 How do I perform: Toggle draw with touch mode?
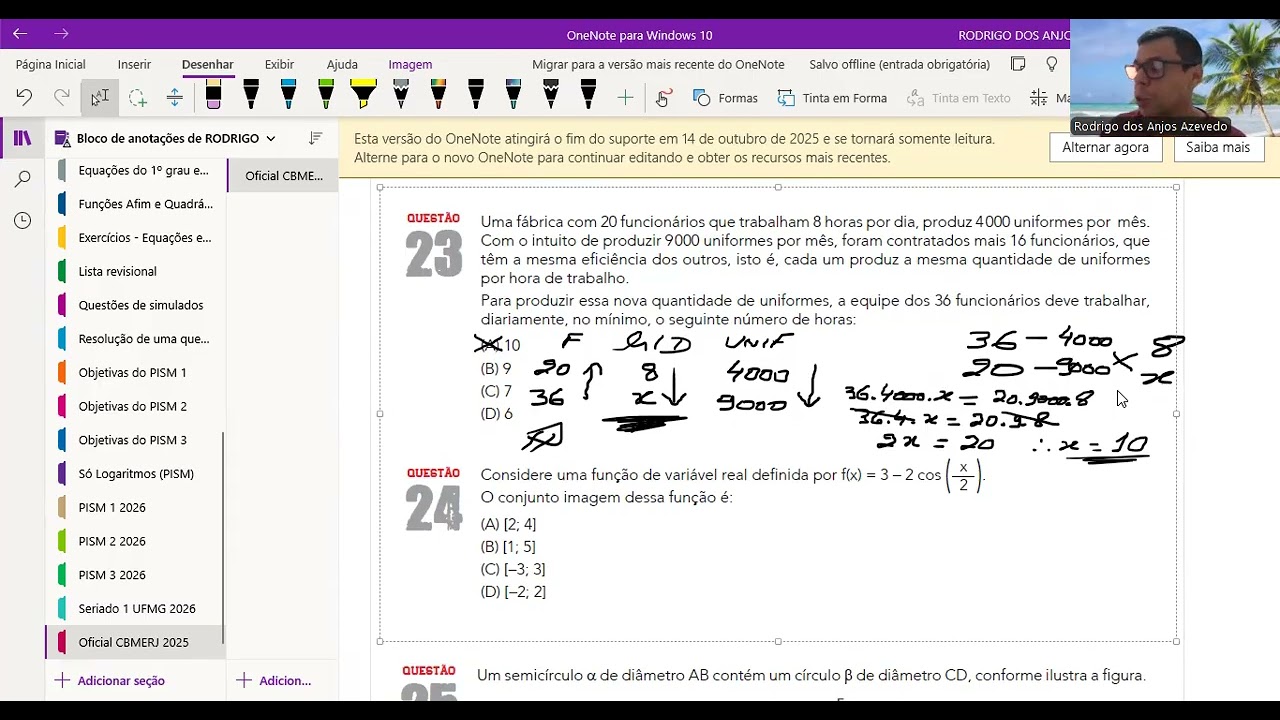pyautogui.click(x=662, y=97)
